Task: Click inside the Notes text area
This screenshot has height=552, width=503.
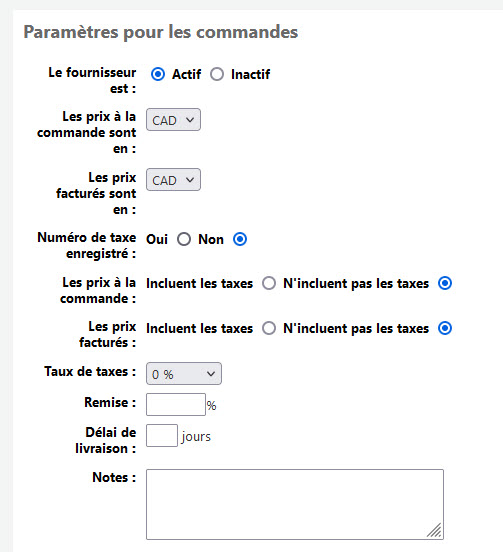Action: pos(295,504)
